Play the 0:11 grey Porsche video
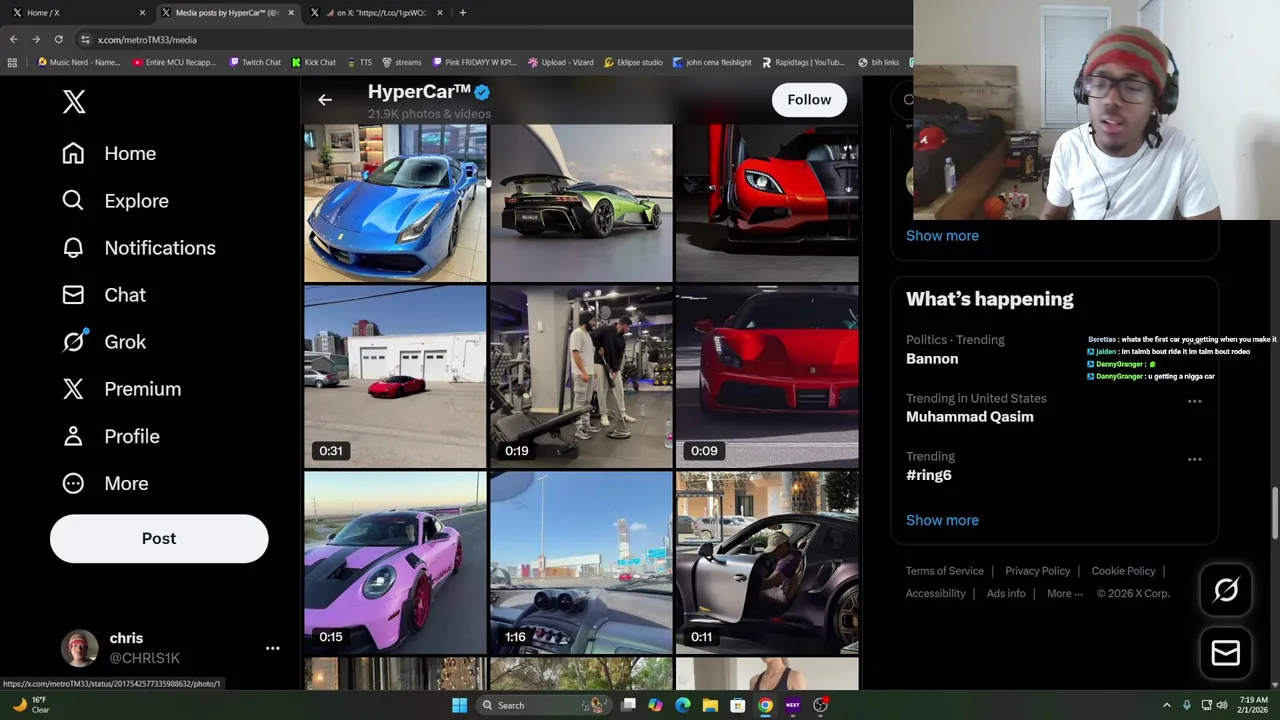 tap(767, 563)
